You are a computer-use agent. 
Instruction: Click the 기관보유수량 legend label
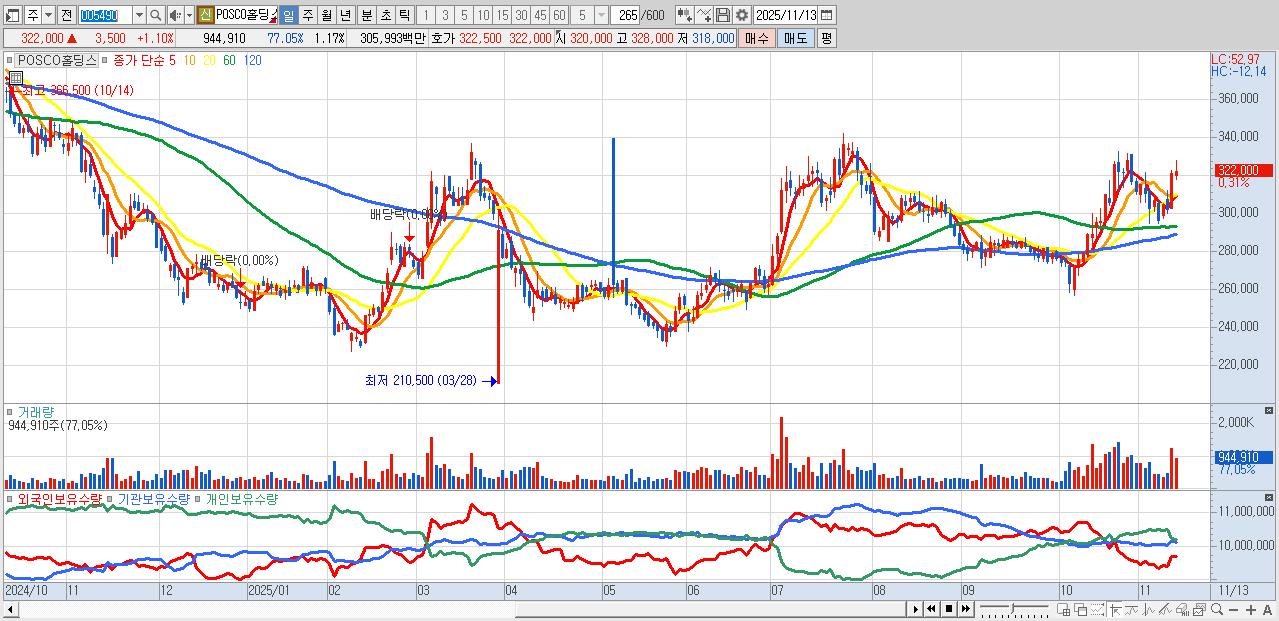coord(153,498)
